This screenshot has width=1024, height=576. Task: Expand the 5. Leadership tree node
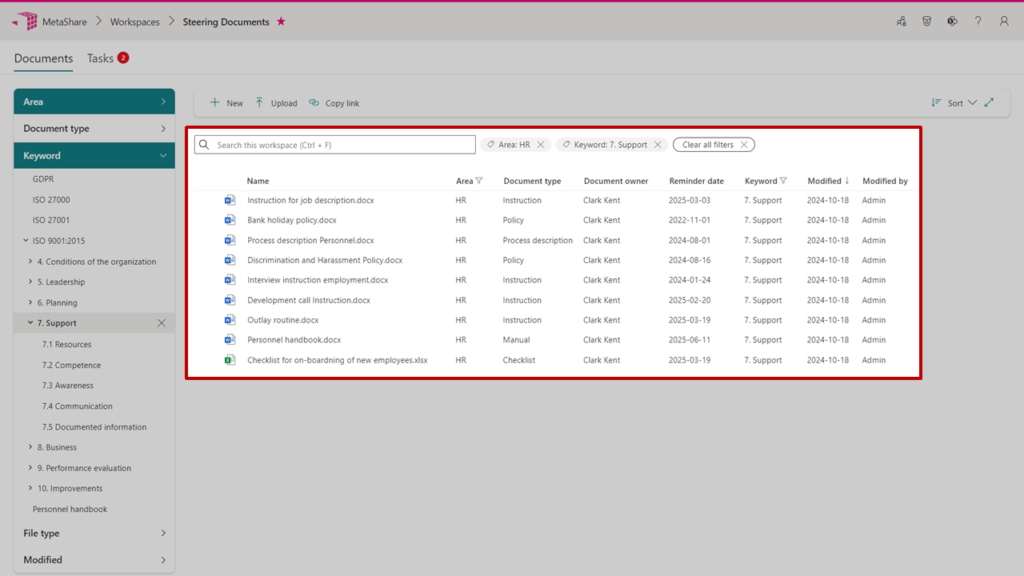click(x=30, y=282)
